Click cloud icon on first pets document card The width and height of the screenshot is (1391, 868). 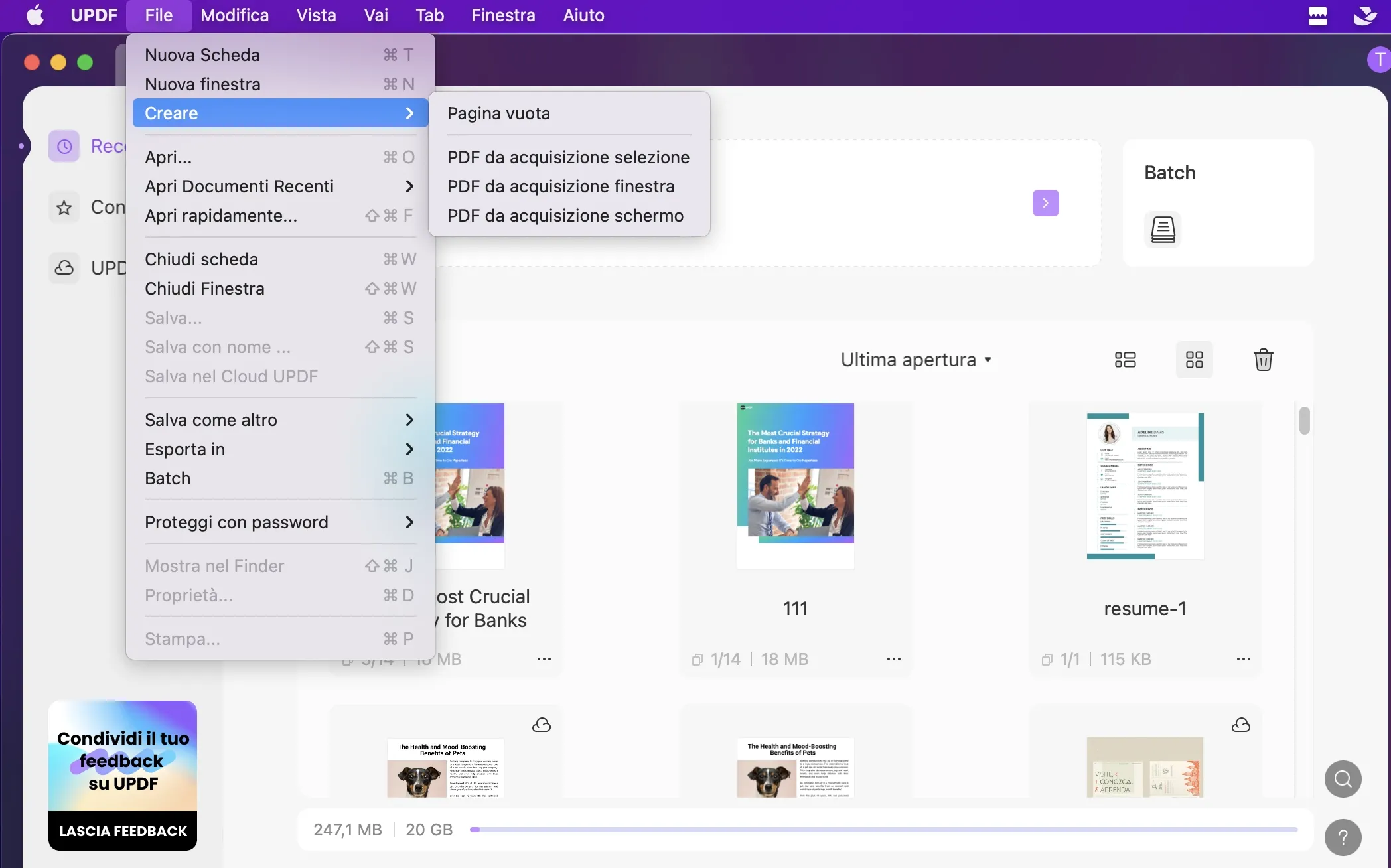tap(542, 725)
